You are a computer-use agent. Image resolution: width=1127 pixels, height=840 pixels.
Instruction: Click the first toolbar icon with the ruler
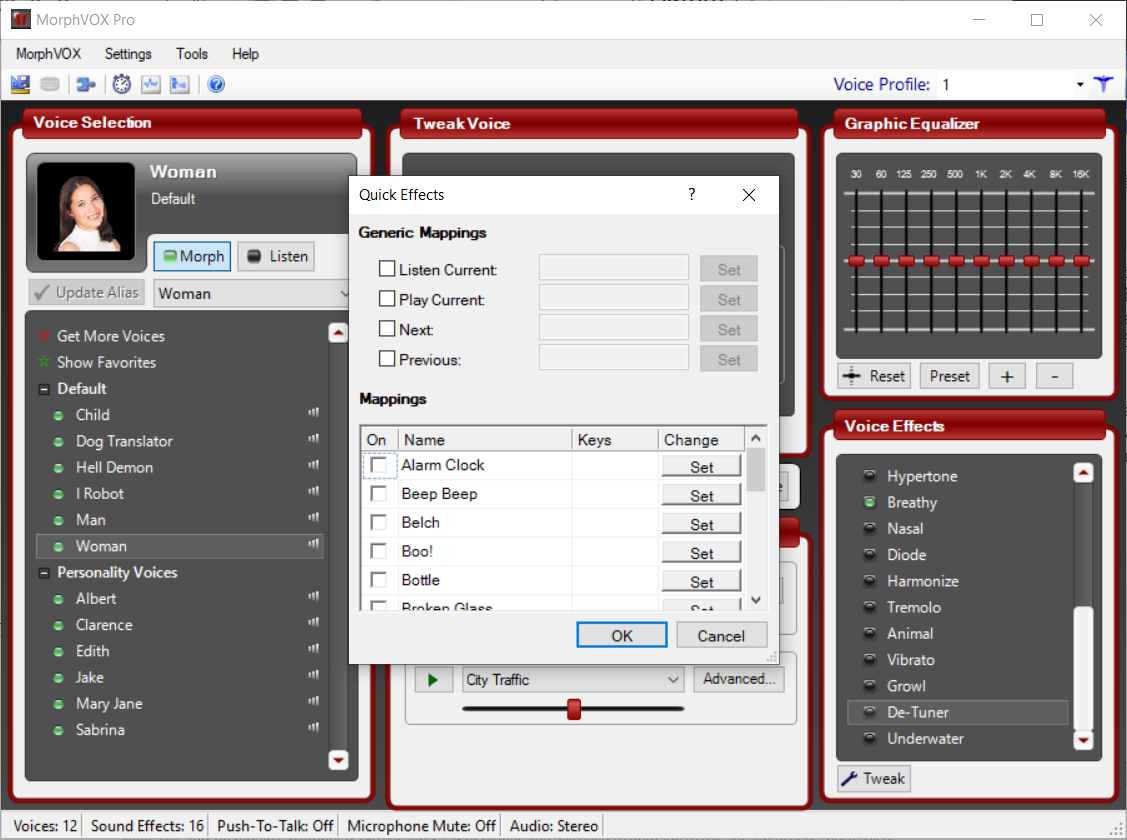point(21,85)
